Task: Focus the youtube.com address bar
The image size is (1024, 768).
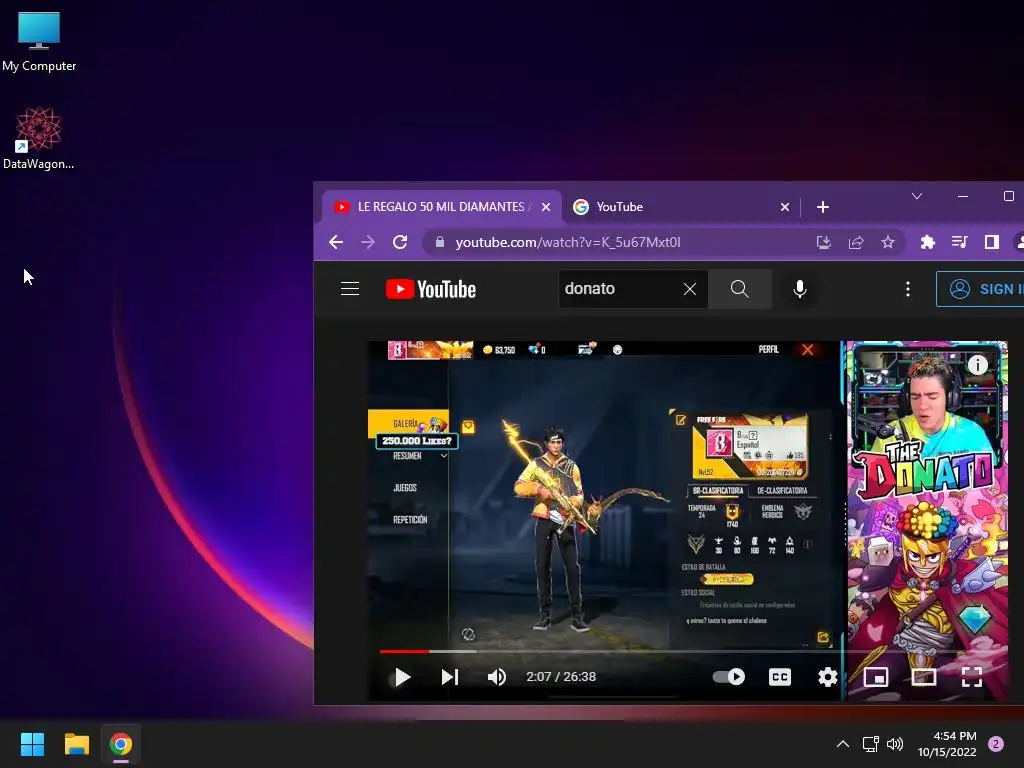Action: [568, 242]
